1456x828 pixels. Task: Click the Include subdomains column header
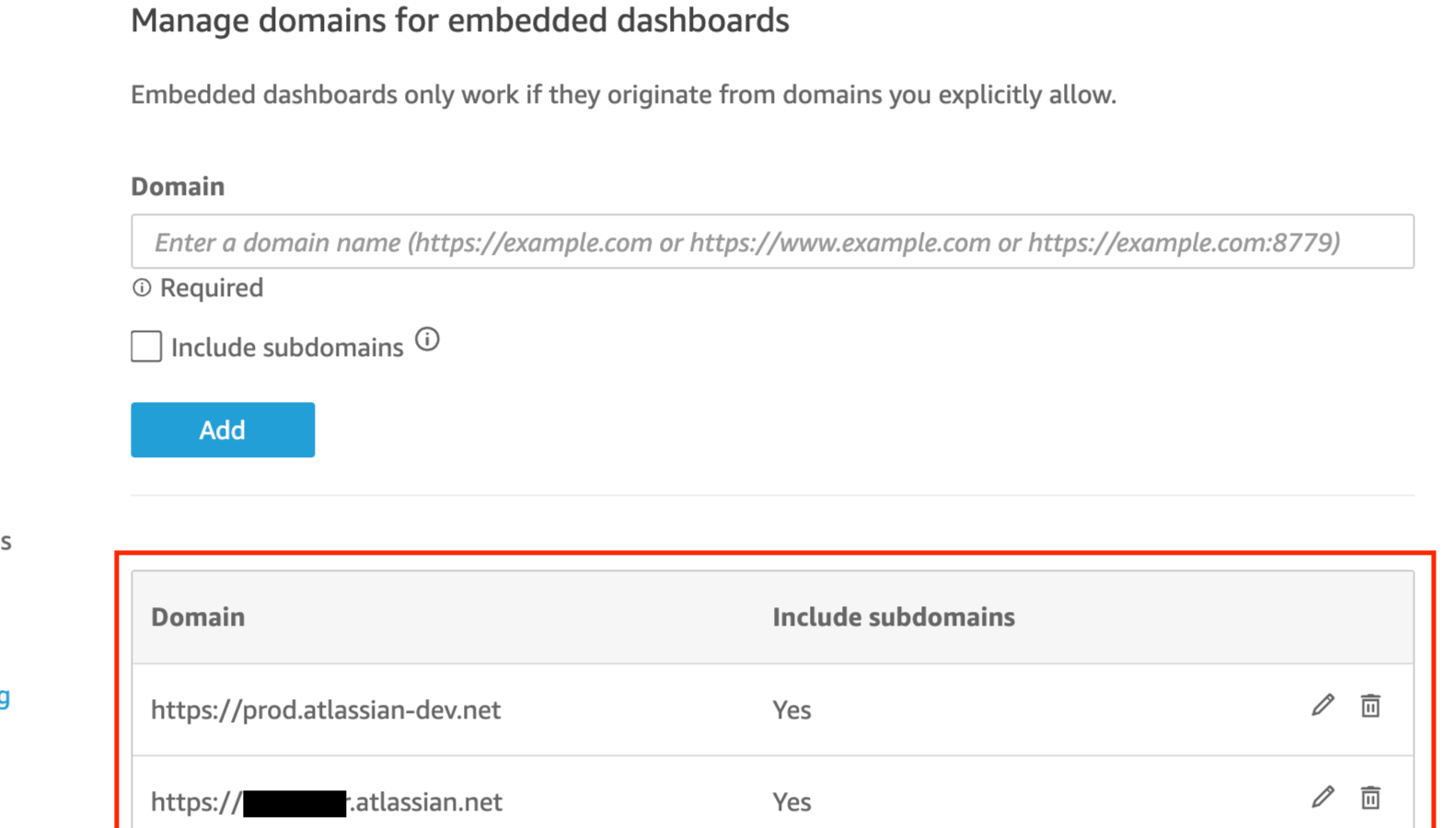[x=893, y=617]
